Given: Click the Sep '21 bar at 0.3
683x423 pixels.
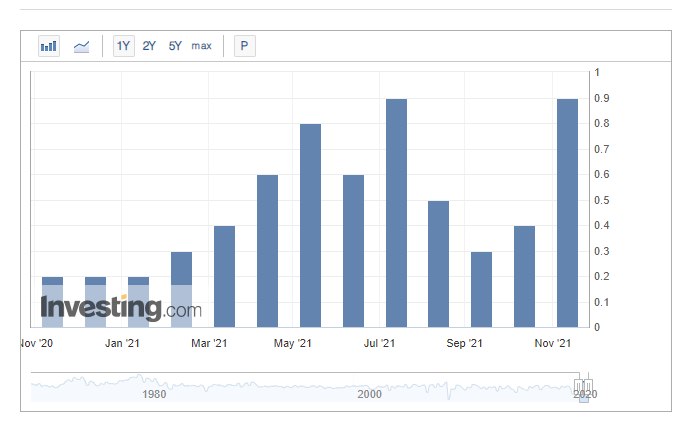Looking at the screenshot, I should pos(481,289).
